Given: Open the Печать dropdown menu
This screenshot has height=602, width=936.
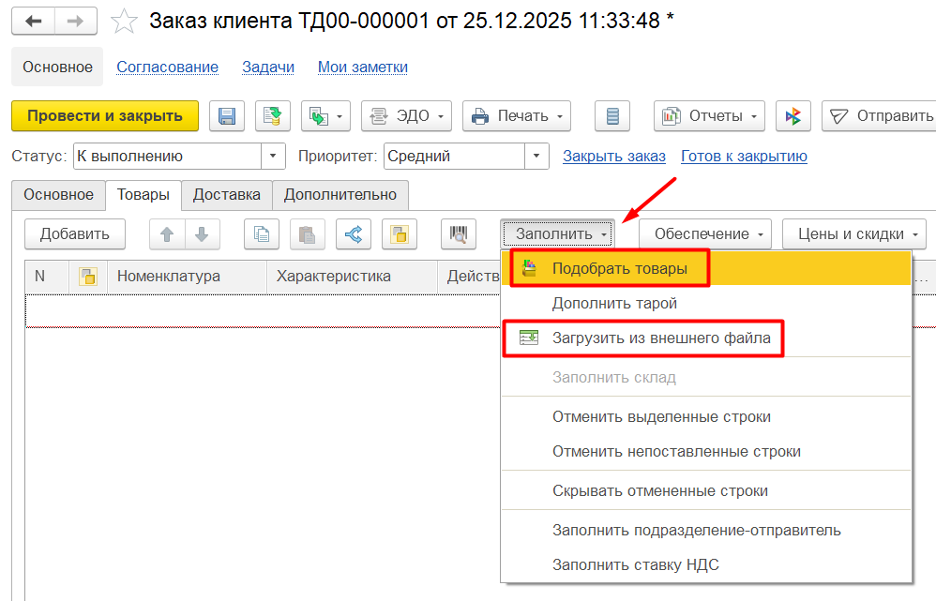Looking at the screenshot, I should (x=516, y=116).
